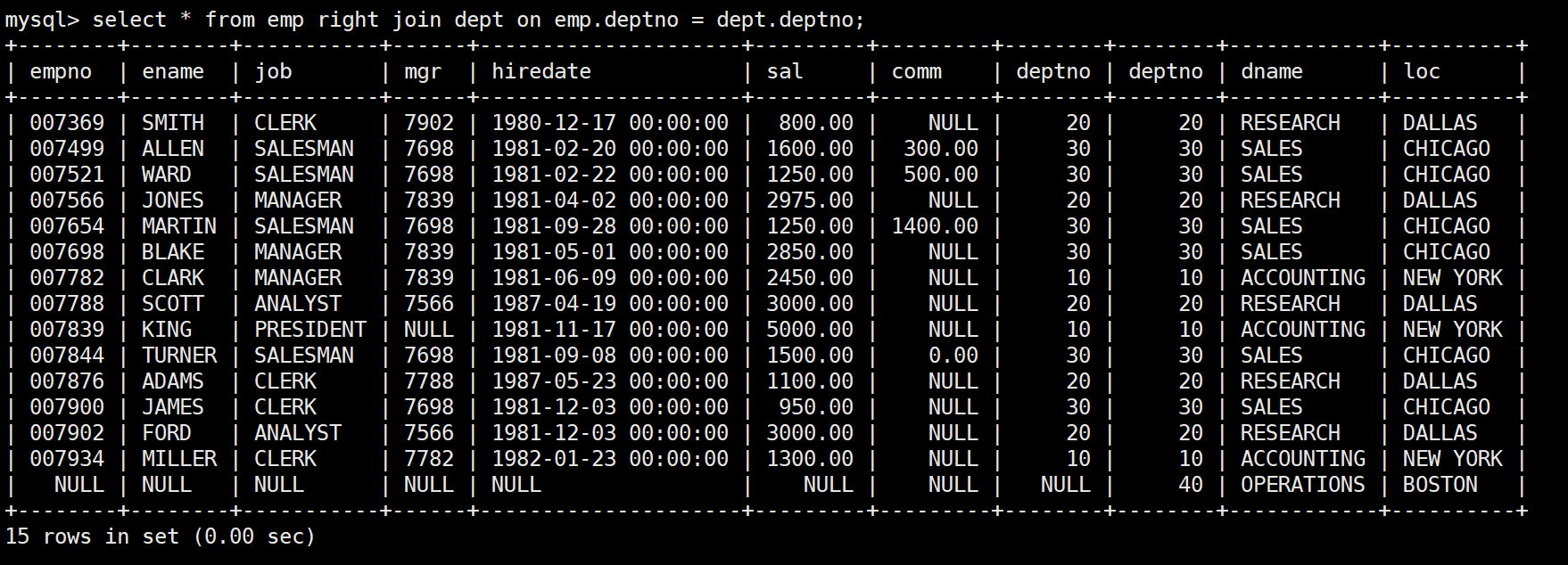The height and width of the screenshot is (565, 1568).
Task: Click the BOSTON location cell
Action: pos(1440,485)
